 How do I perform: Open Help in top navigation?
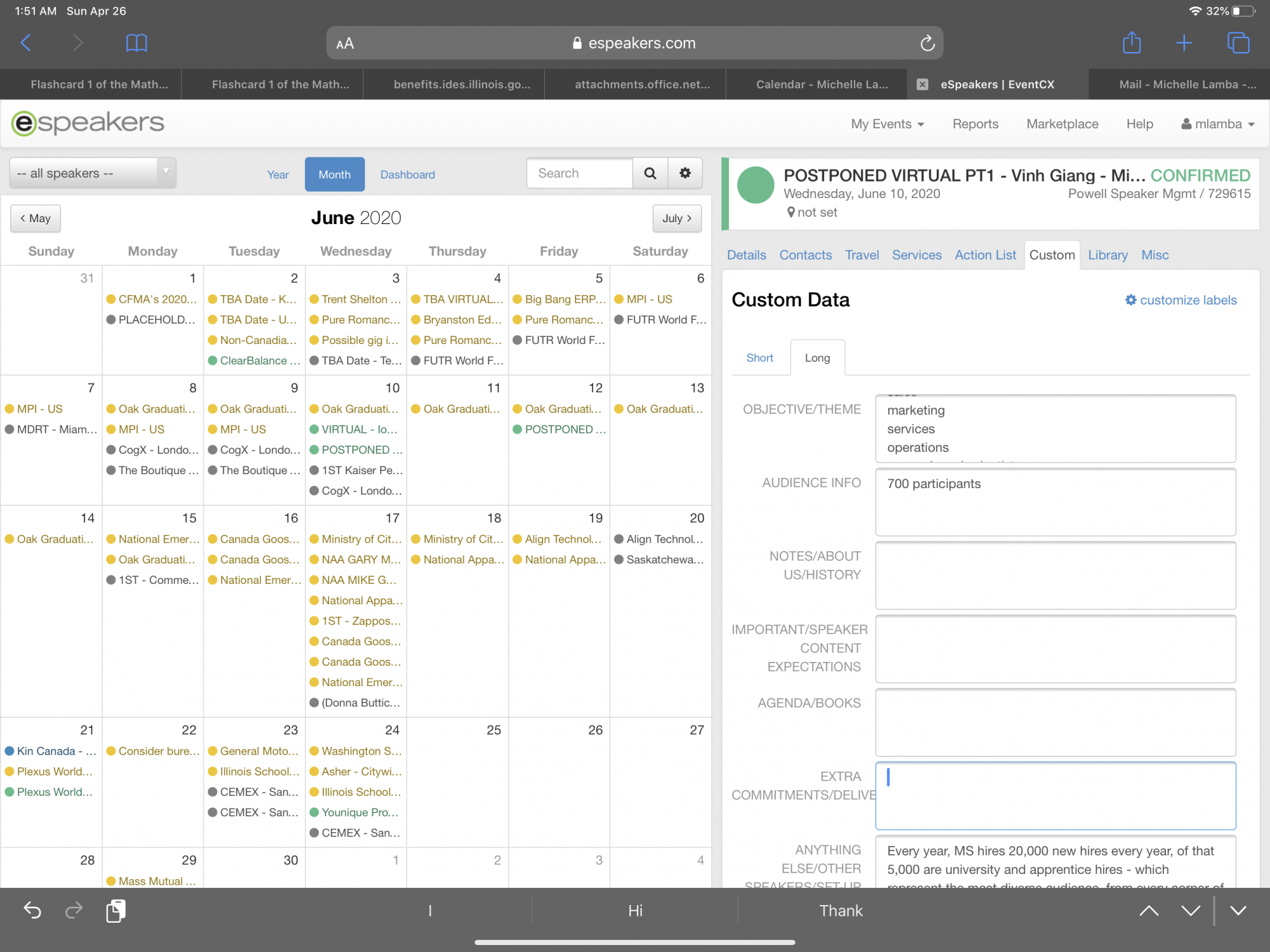tap(1140, 124)
